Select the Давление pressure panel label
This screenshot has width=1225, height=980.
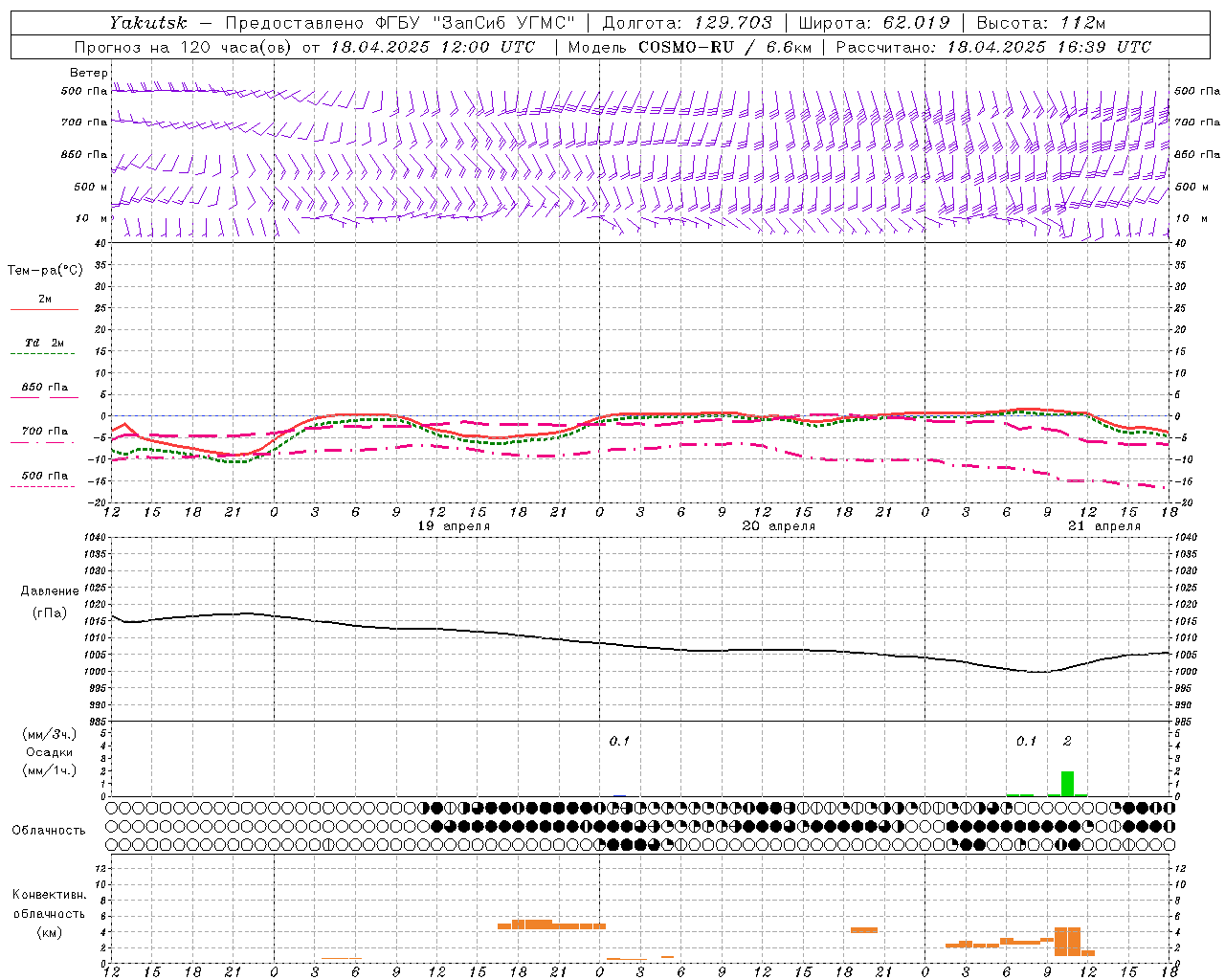click(50, 591)
